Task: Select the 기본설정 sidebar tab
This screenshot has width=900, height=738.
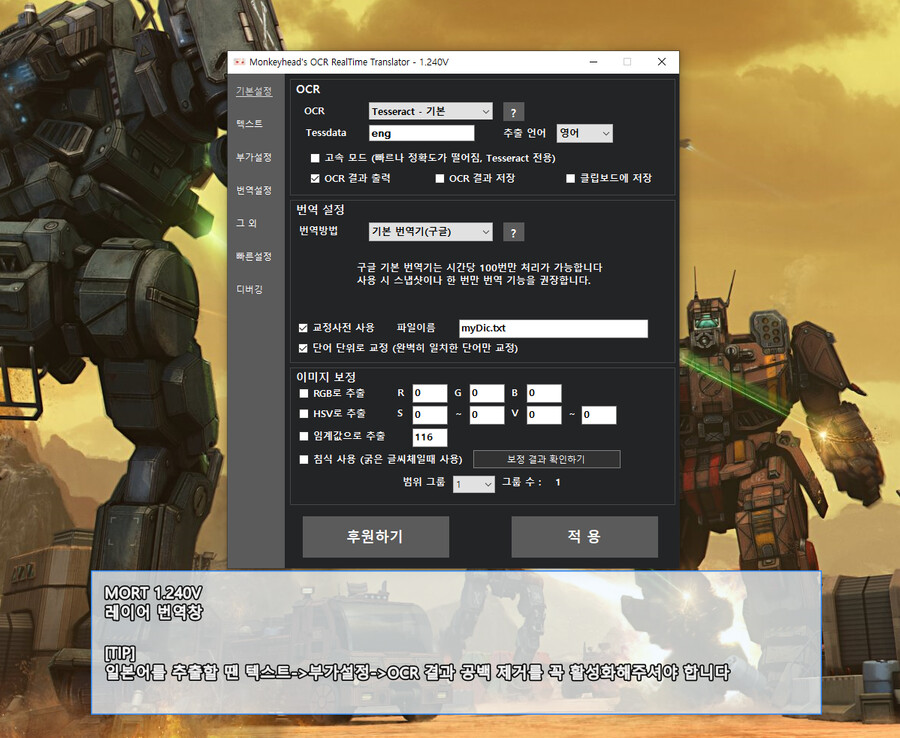Action: coord(254,91)
